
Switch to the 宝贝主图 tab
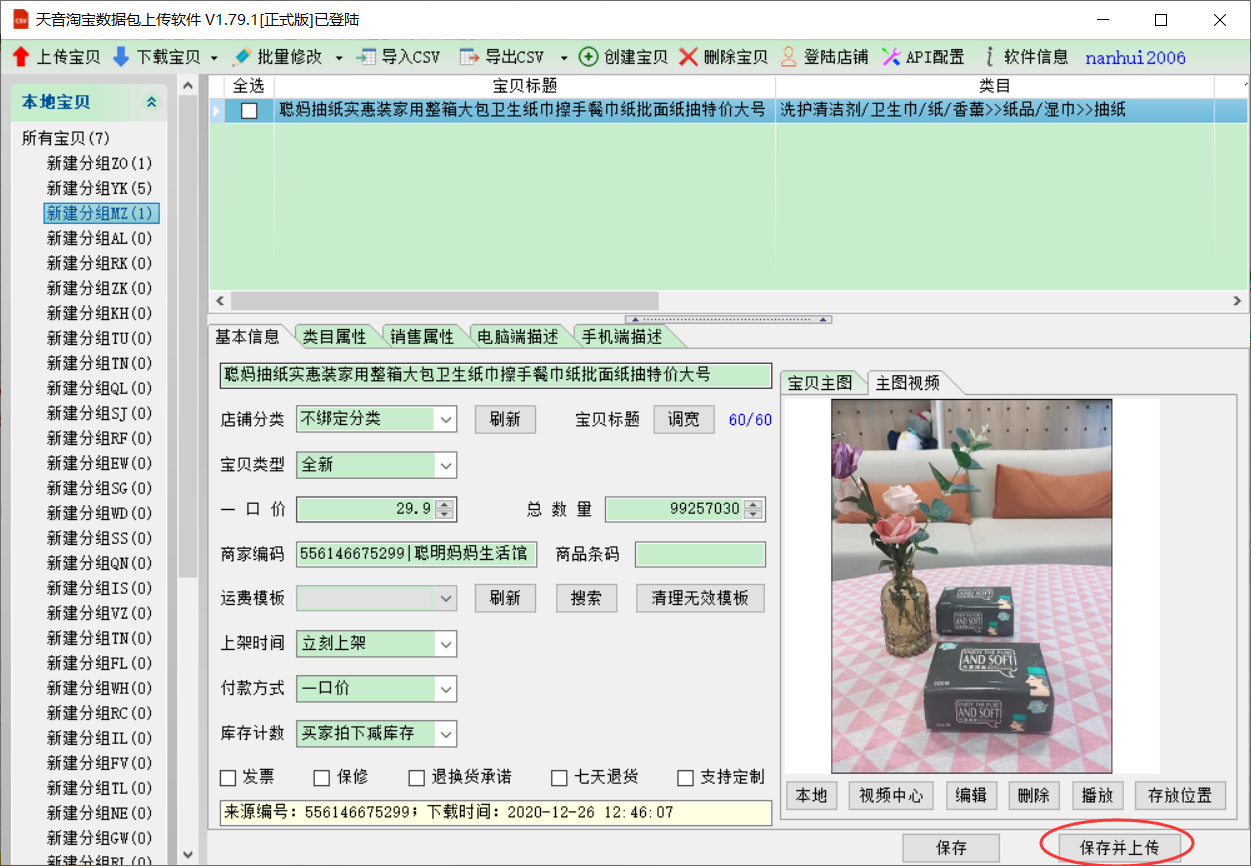tap(820, 383)
